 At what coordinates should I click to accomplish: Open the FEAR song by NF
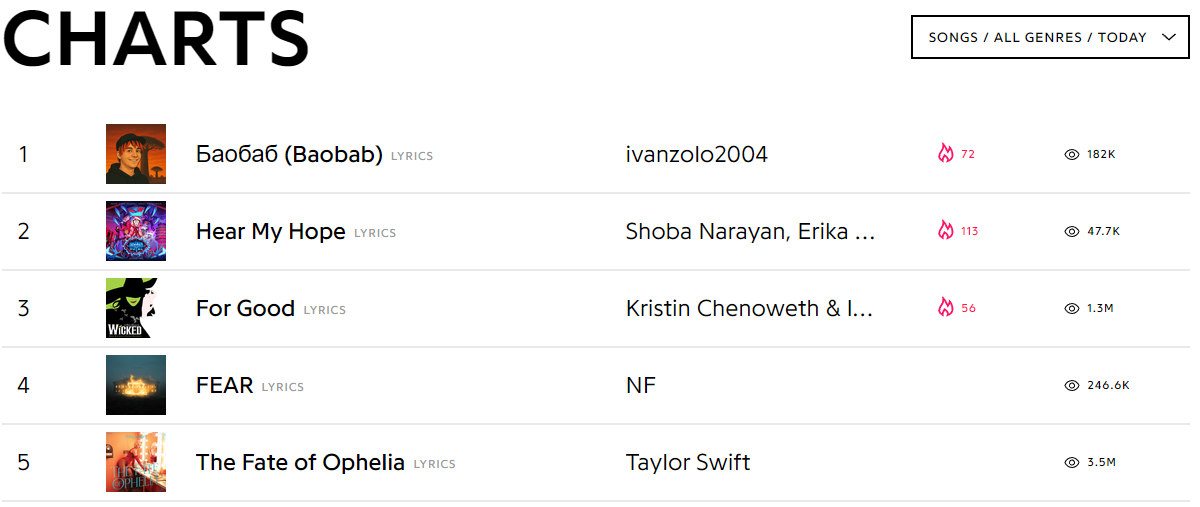pos(224,386)
